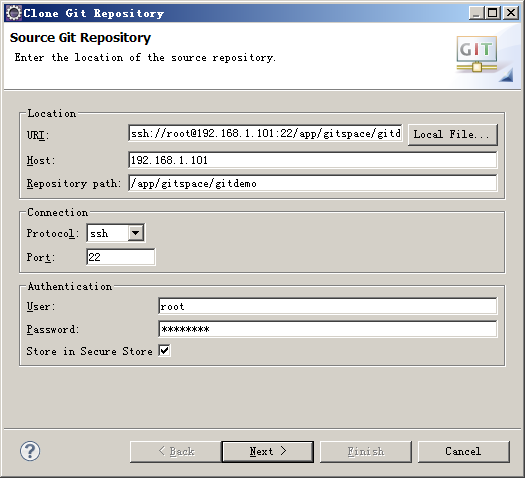Minimize the Clone Git Repository window
This screenshot has width=525, height=478.
point(475,13)
